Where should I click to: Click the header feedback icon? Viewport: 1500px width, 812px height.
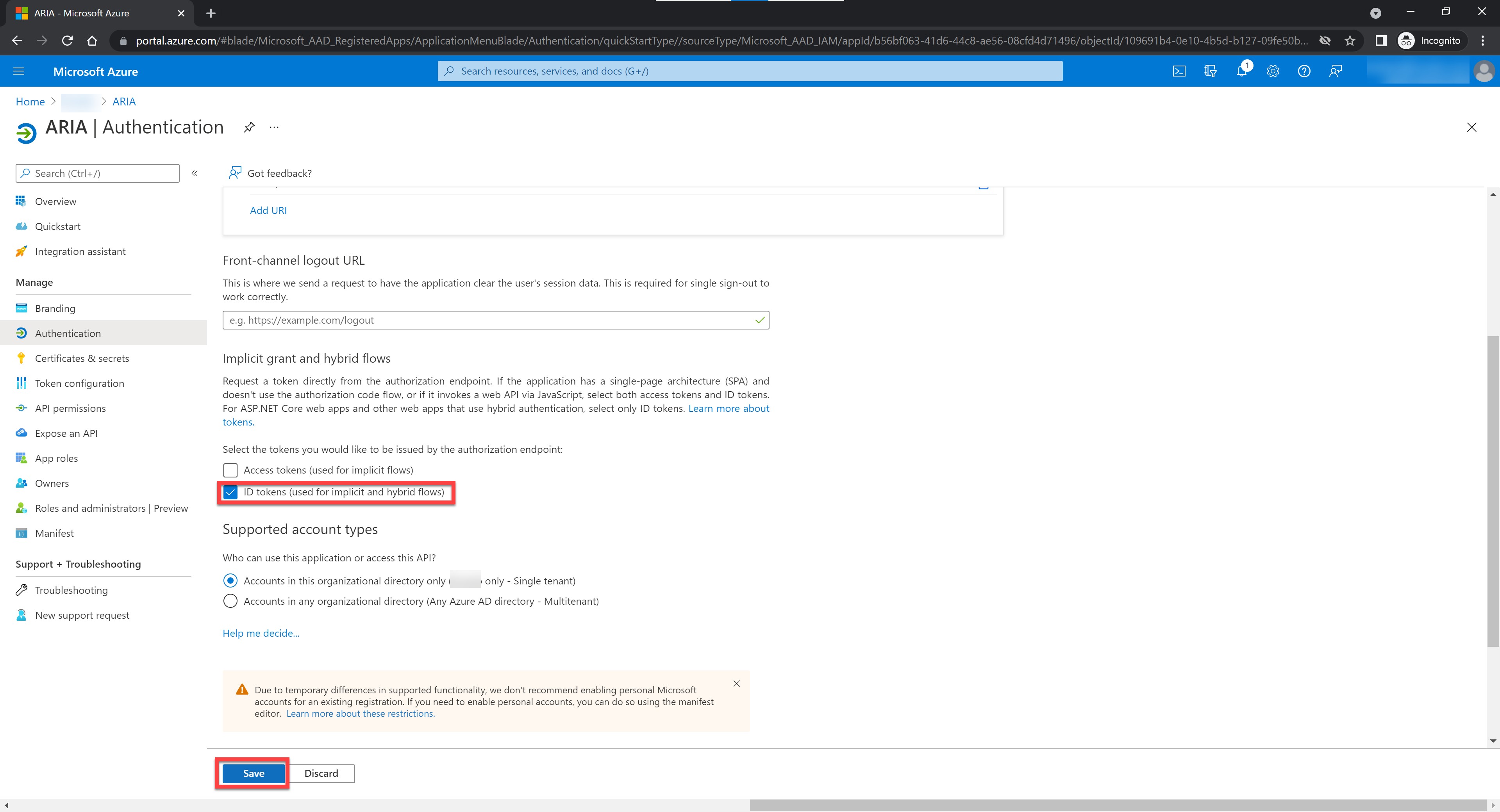[1335, 71]
